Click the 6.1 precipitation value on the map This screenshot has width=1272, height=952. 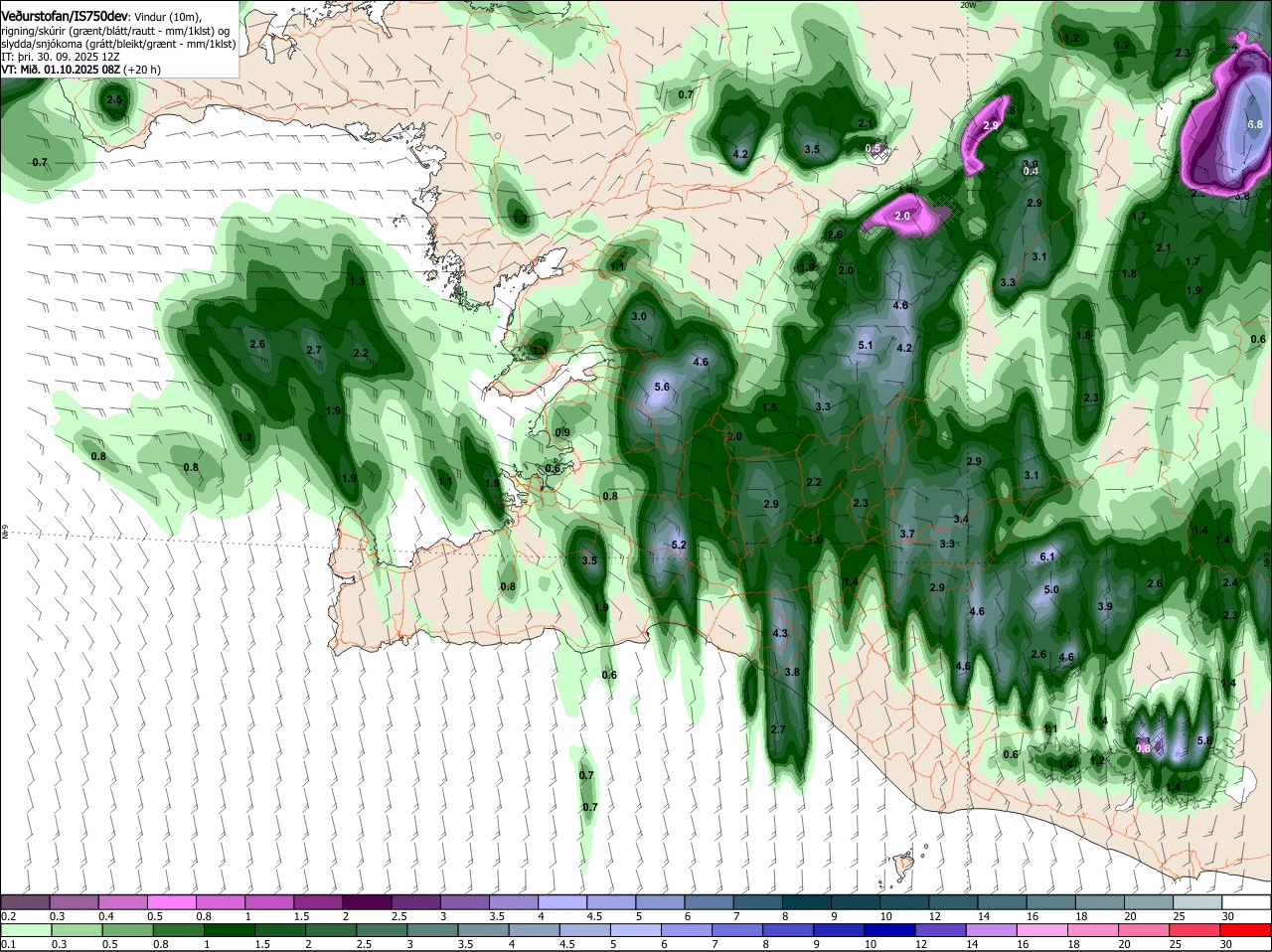pos(1046,557)
